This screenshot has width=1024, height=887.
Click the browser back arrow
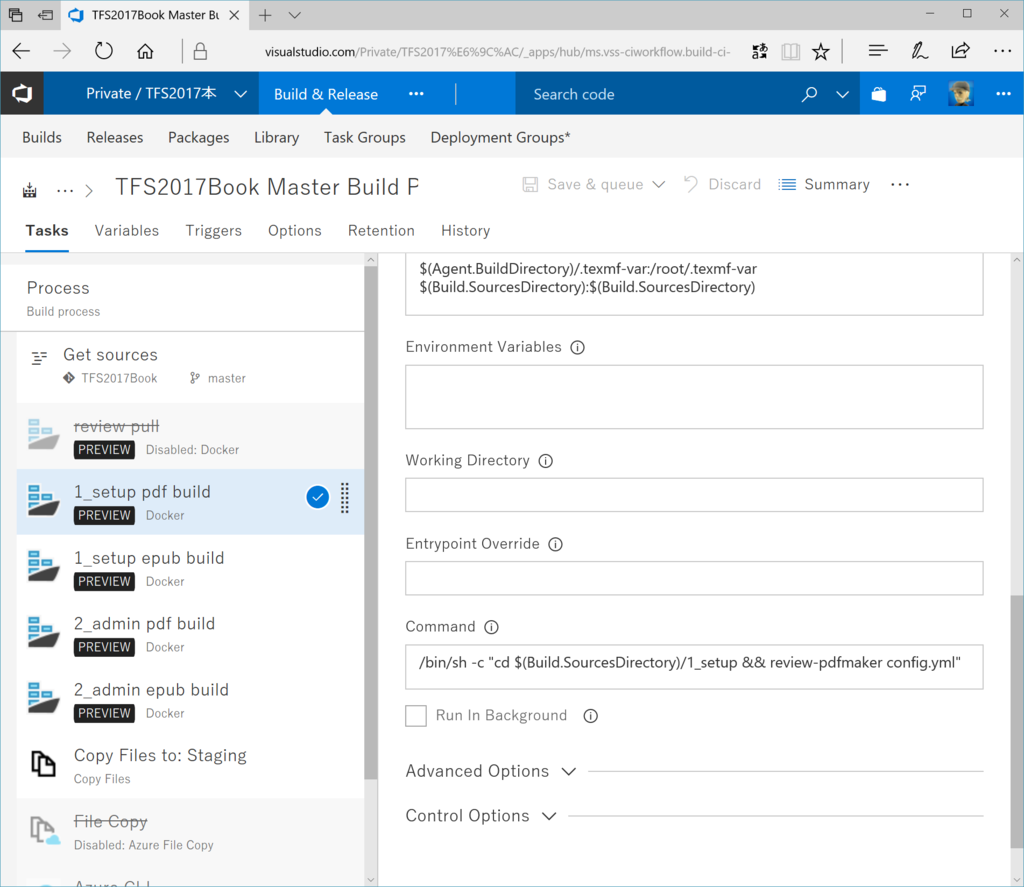(x=22, y=51)
